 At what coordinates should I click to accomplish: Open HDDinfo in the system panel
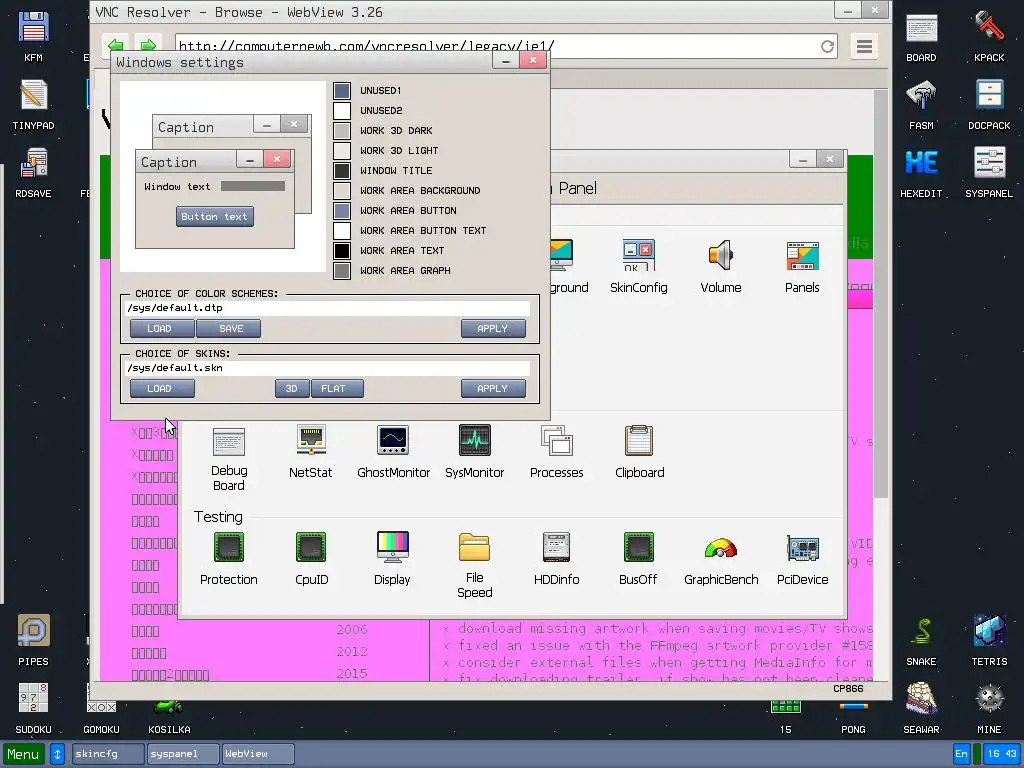click(x=556, y=558)
